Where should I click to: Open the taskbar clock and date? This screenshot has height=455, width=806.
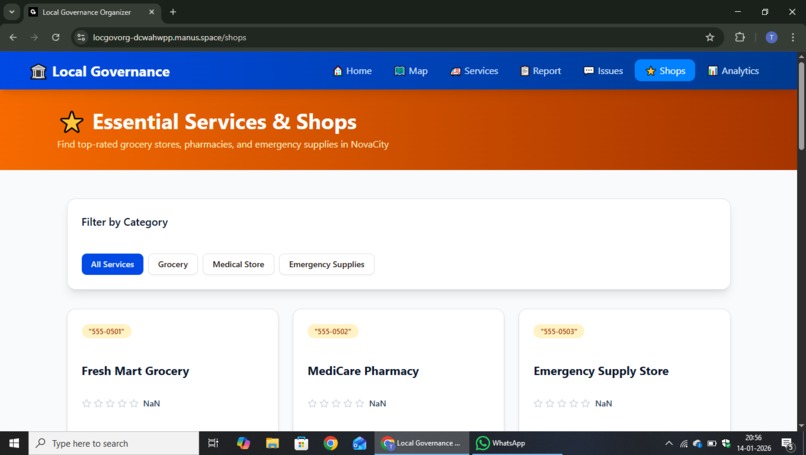point(753,443)
